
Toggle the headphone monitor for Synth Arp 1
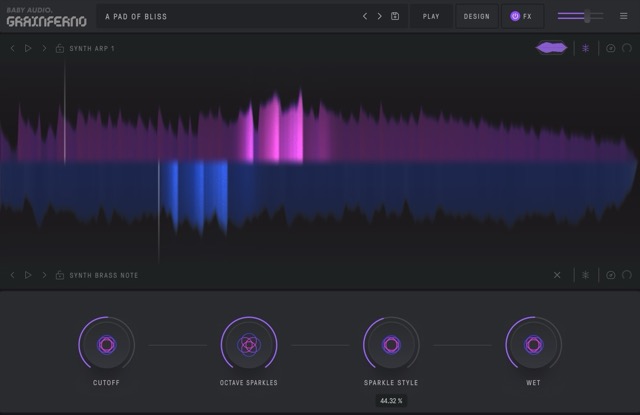[626, 48]
